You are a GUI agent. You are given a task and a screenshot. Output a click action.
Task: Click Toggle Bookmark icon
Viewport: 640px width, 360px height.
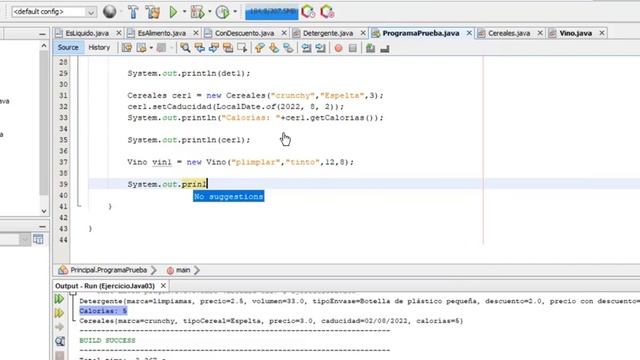pos(288,48)
